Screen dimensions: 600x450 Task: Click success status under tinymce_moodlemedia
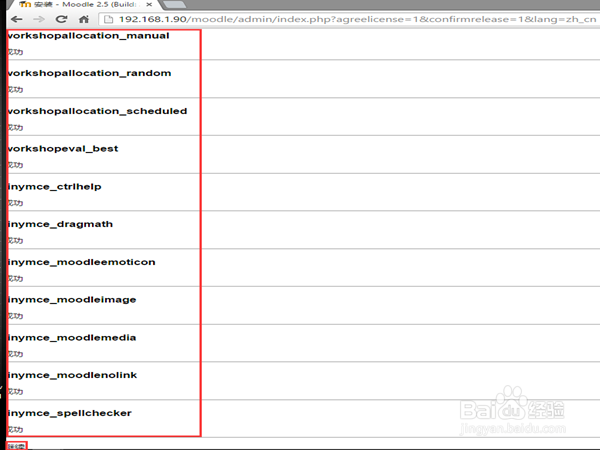15,354
